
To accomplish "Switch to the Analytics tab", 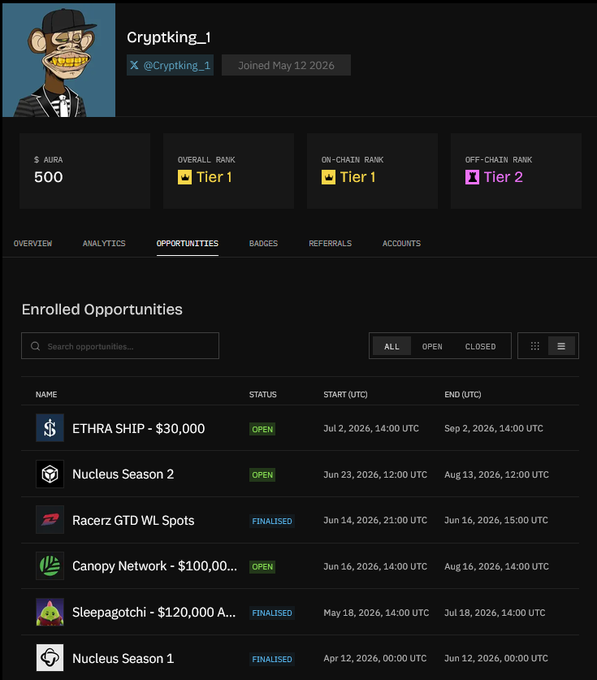I will click(104, 243).
